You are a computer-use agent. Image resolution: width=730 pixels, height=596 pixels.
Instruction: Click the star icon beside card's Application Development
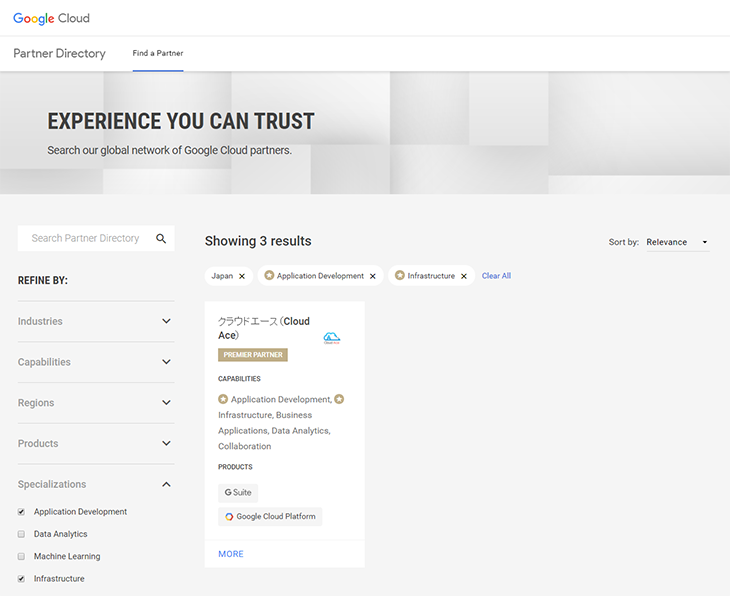tap(223, 399)
